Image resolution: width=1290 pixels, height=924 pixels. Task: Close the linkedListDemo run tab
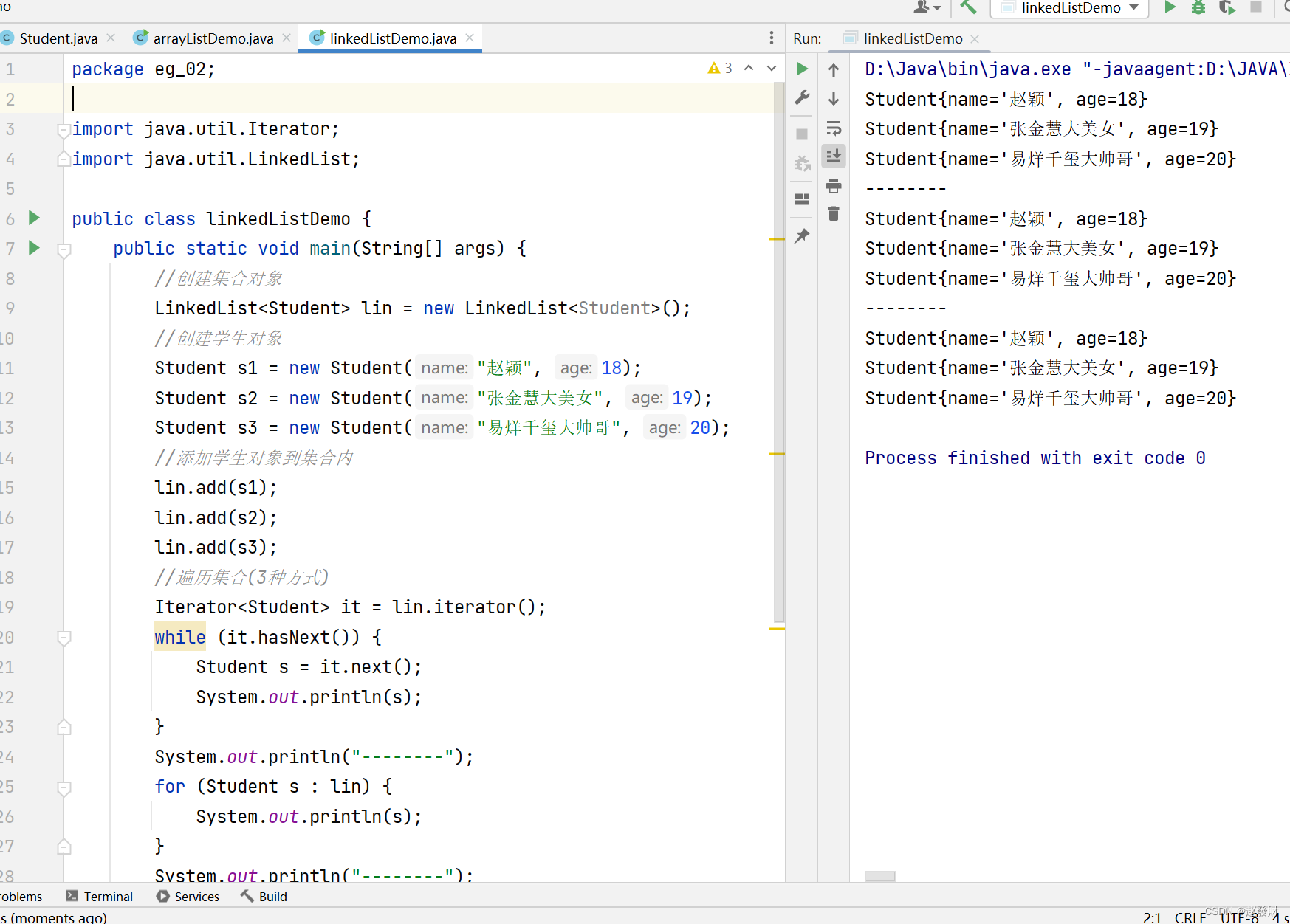pyautogui.click(x=975, y=38)
